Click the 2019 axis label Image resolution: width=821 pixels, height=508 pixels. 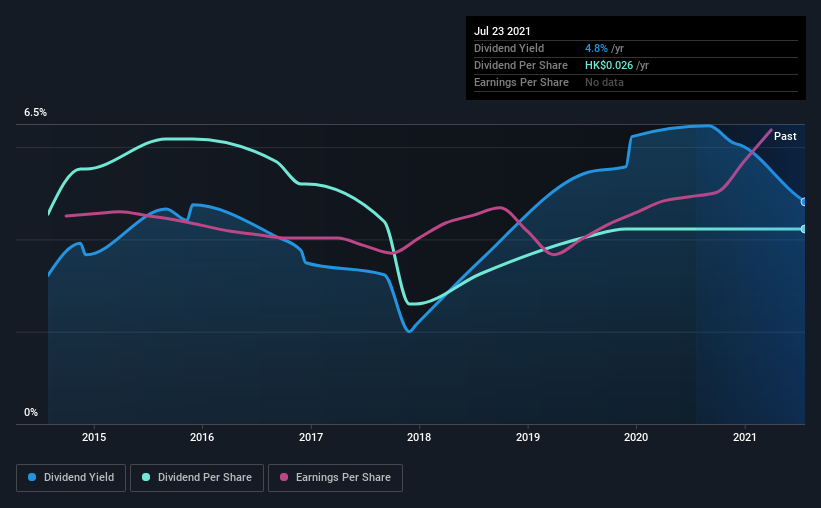pos(528,437)
